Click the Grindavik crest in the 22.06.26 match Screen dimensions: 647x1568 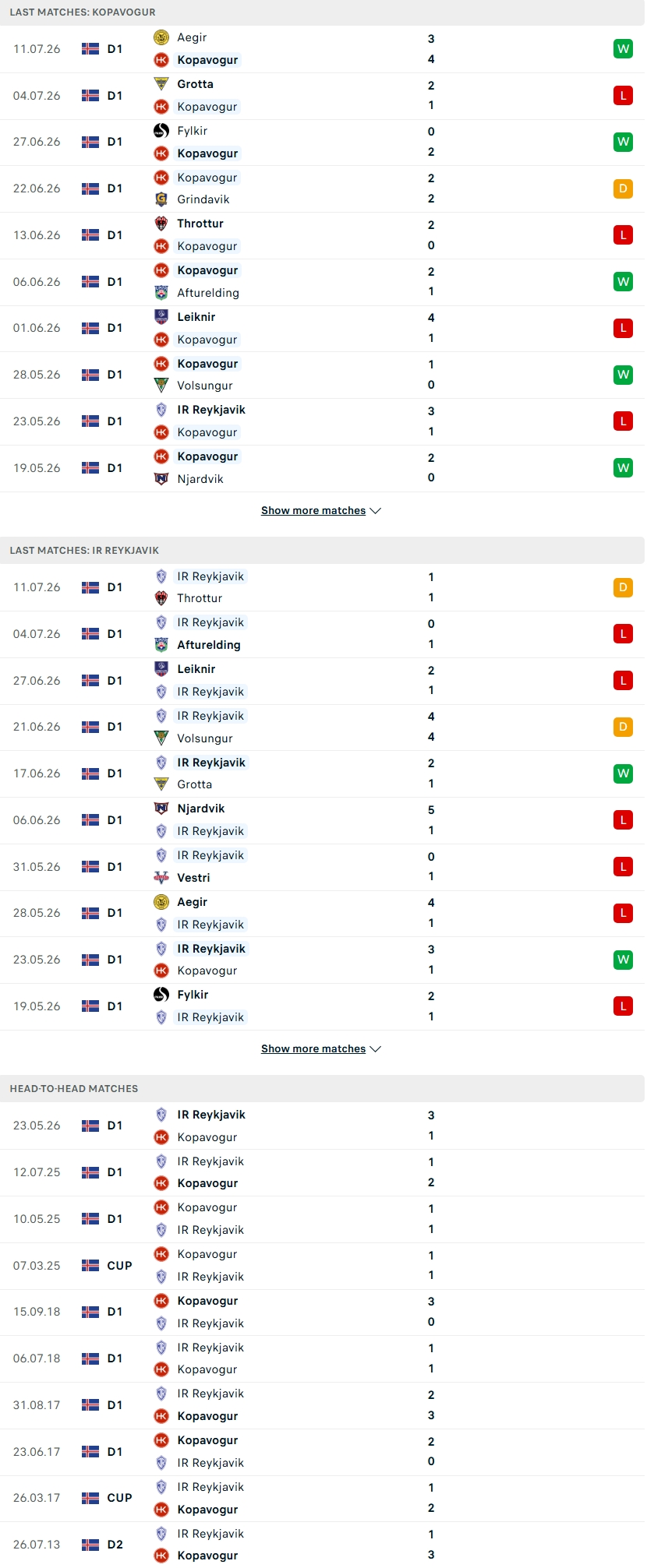(x=161, y=199)
